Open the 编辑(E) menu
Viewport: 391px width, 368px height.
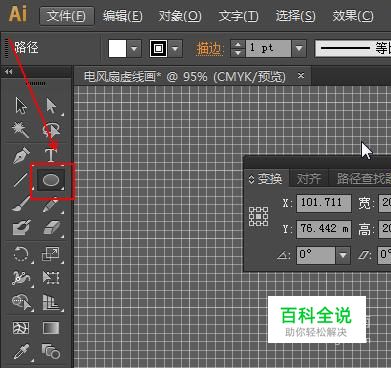point(122,16)
